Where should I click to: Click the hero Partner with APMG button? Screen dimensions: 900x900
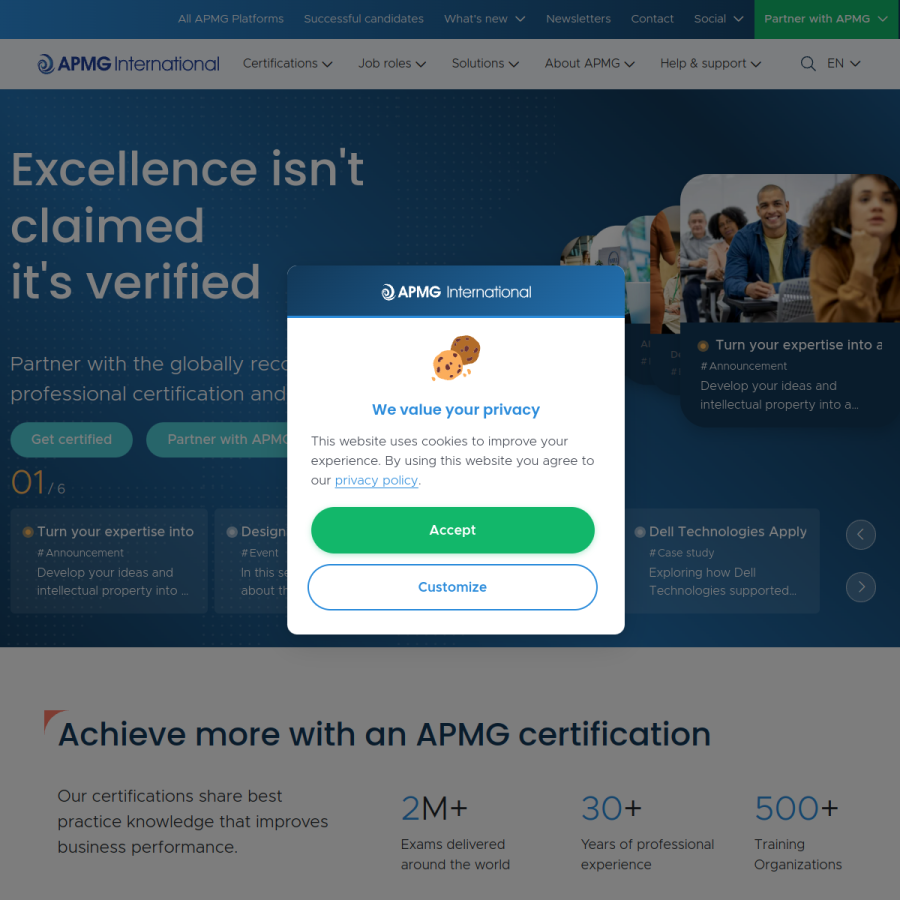pos(217,440)
